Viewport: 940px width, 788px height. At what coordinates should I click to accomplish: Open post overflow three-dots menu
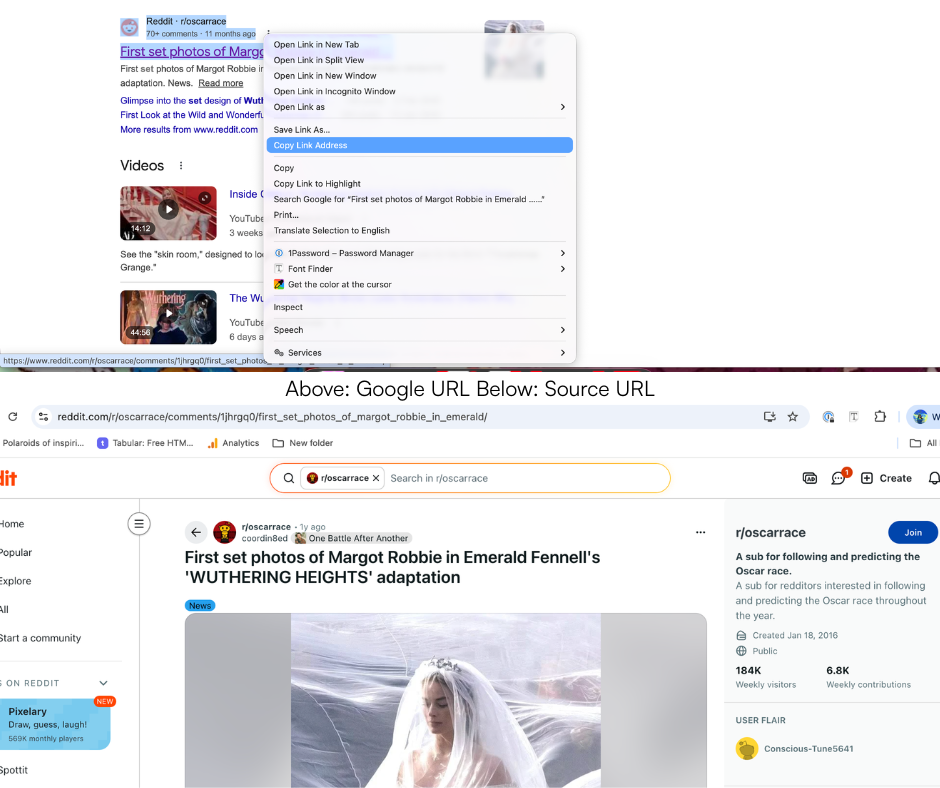pos(268,34)
